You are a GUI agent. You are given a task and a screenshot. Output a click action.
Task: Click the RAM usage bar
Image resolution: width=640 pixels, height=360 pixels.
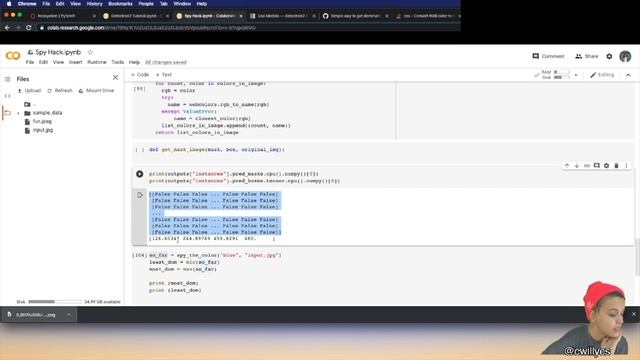[x=562, y=72]
